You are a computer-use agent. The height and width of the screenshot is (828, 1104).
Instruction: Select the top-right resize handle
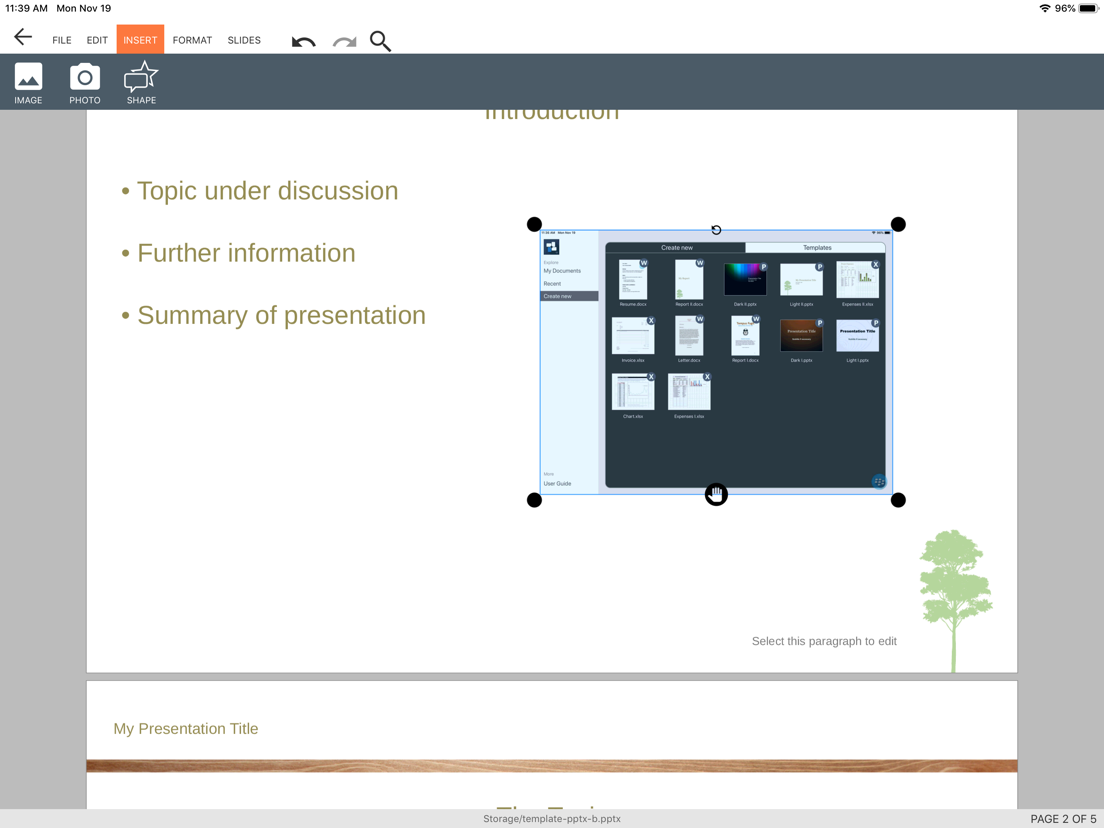pyautogui.click(x=898, y=224)
